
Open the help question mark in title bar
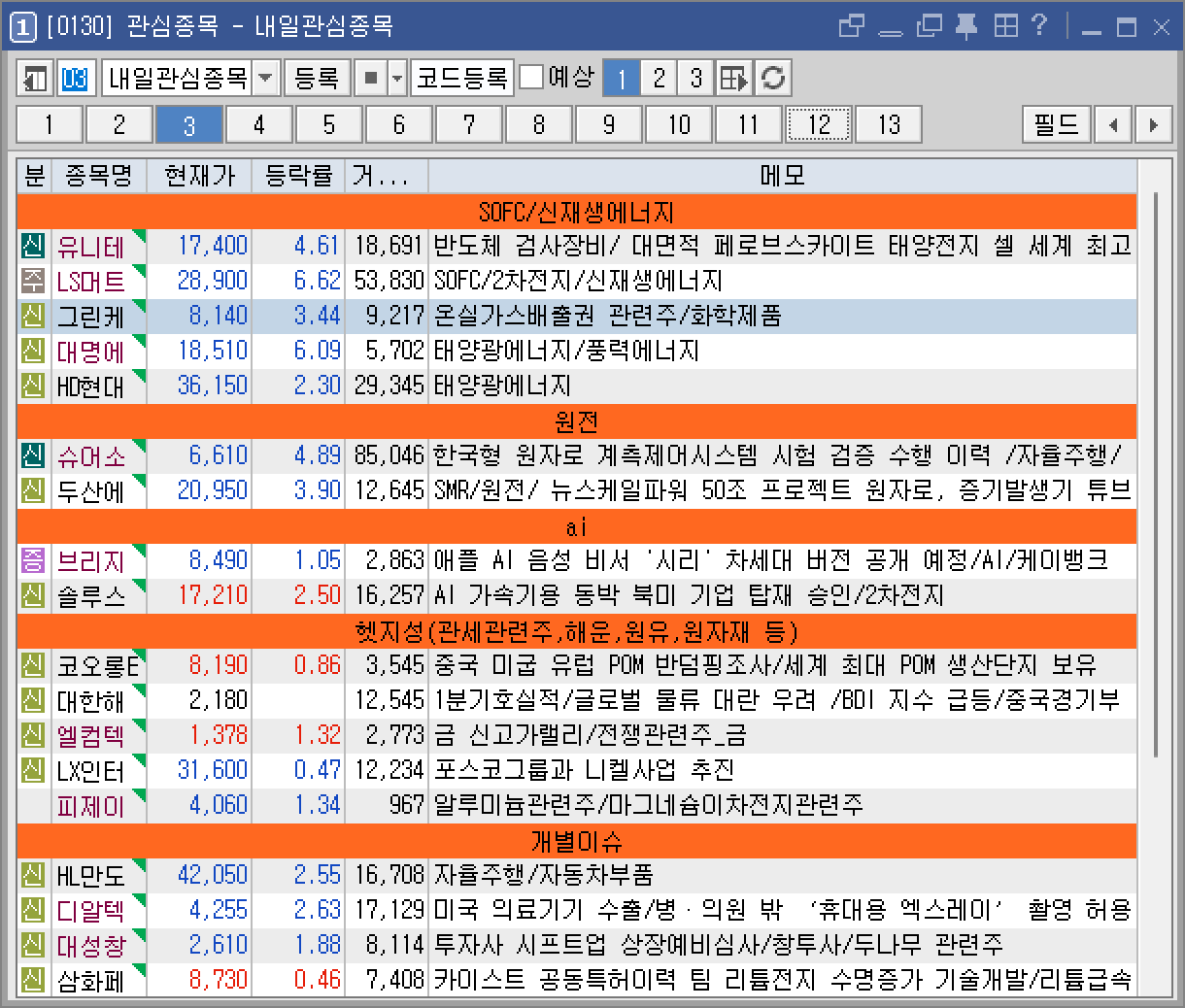[1040, 26]
